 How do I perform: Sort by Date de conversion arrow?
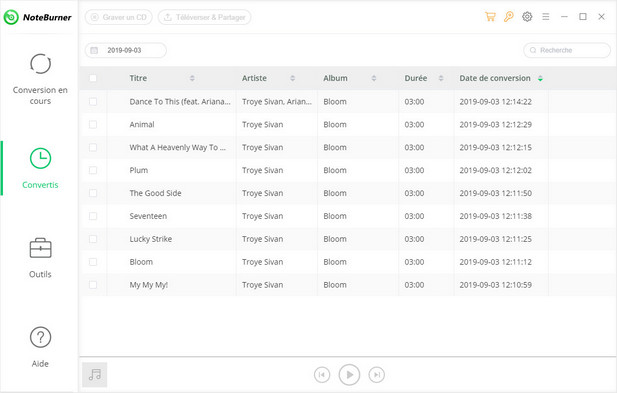click(x=540, y=78)
